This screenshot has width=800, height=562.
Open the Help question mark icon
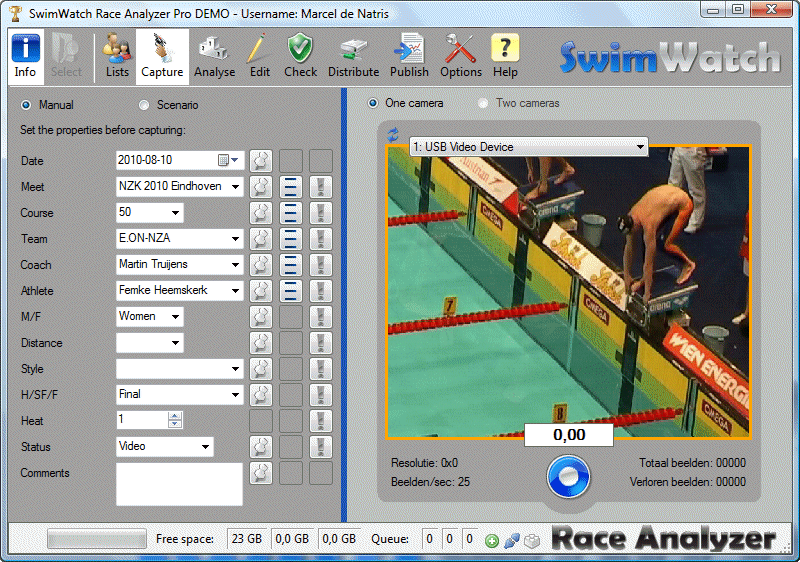[x=505, y=56]
